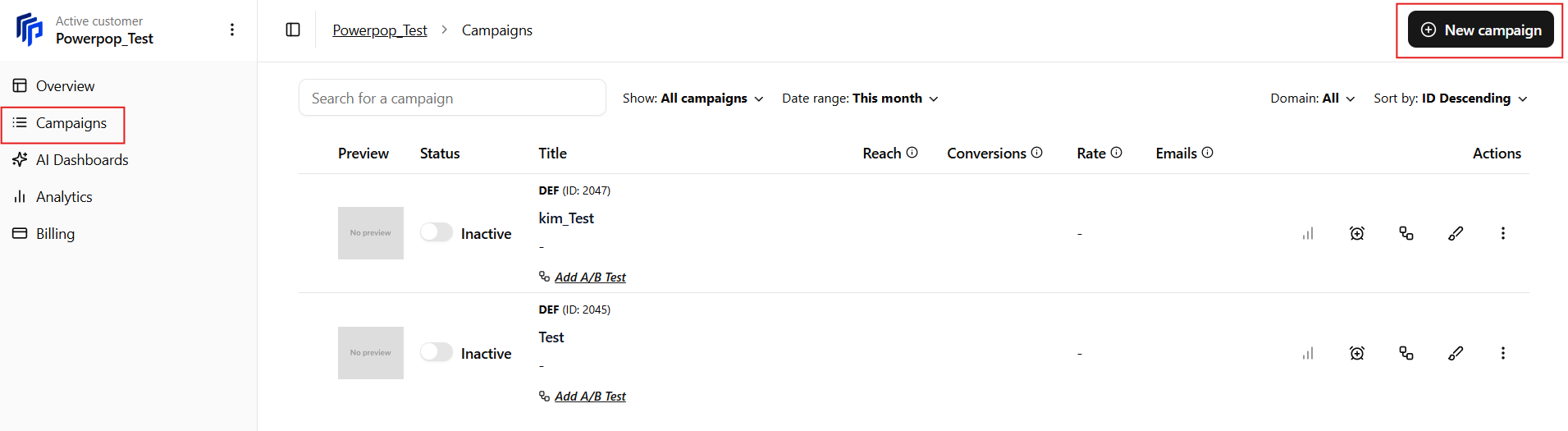
Task: Open the Date range This month dropdown
Action: (x=860, y=99)
